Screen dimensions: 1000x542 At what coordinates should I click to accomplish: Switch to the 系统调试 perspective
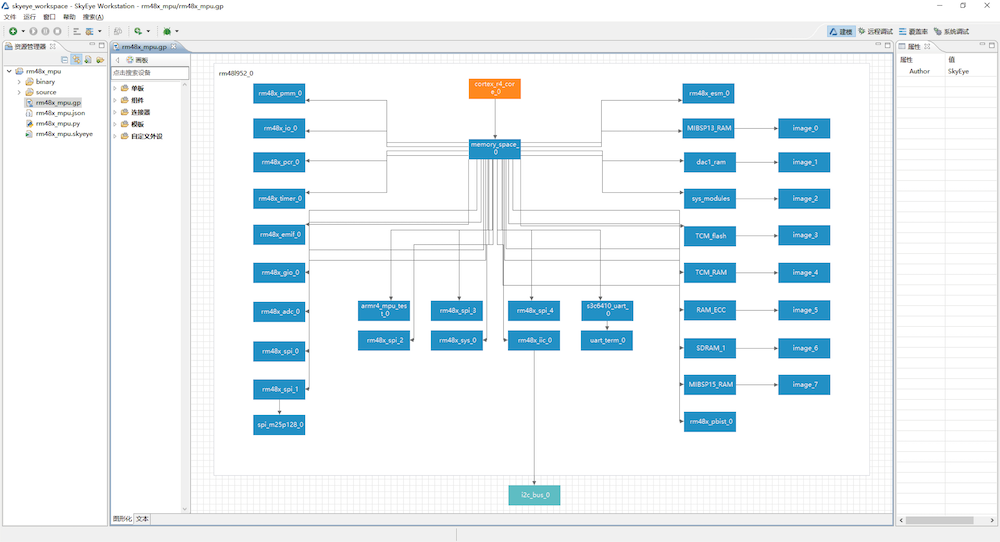(952, 31)
